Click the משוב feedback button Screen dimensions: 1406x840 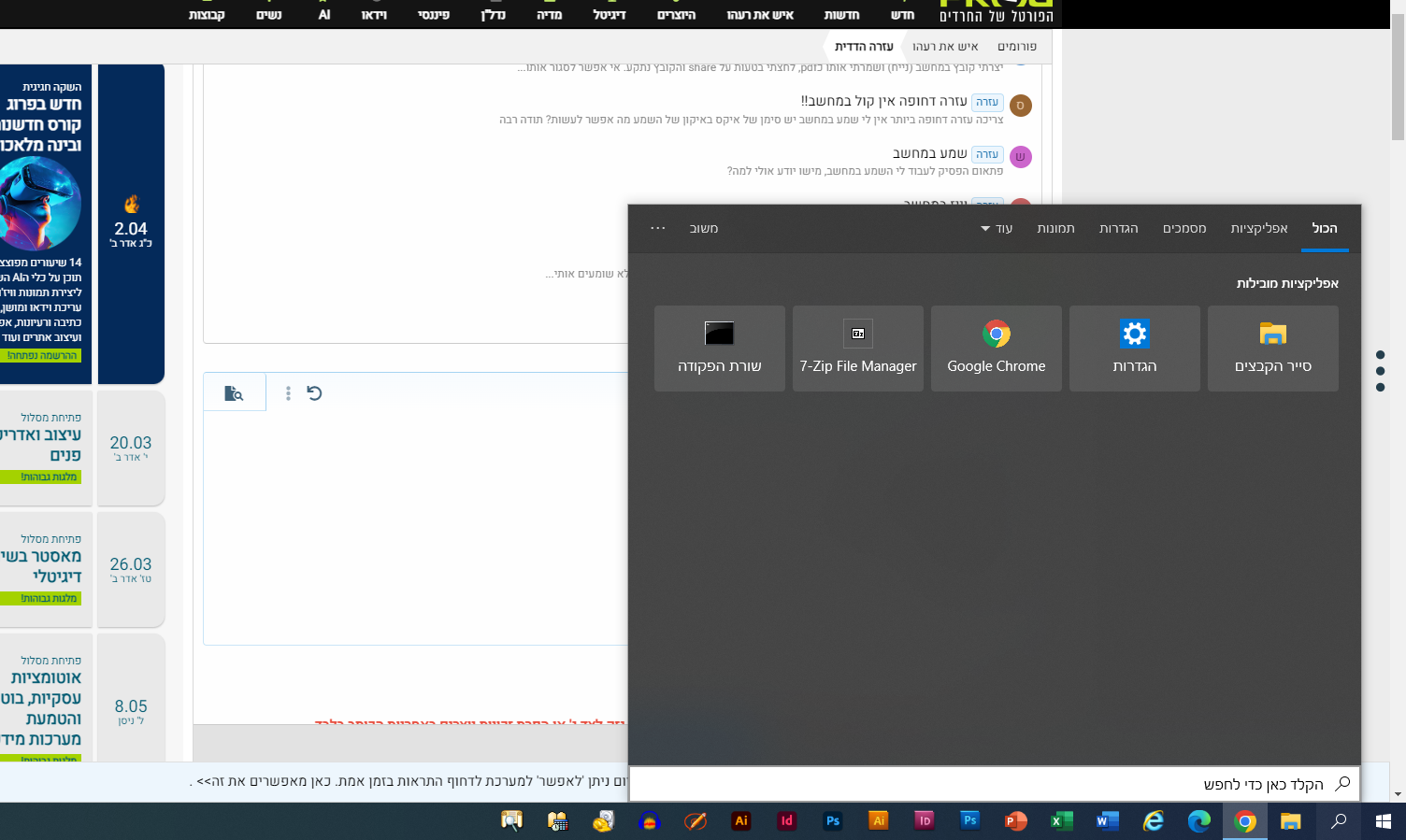704,229
